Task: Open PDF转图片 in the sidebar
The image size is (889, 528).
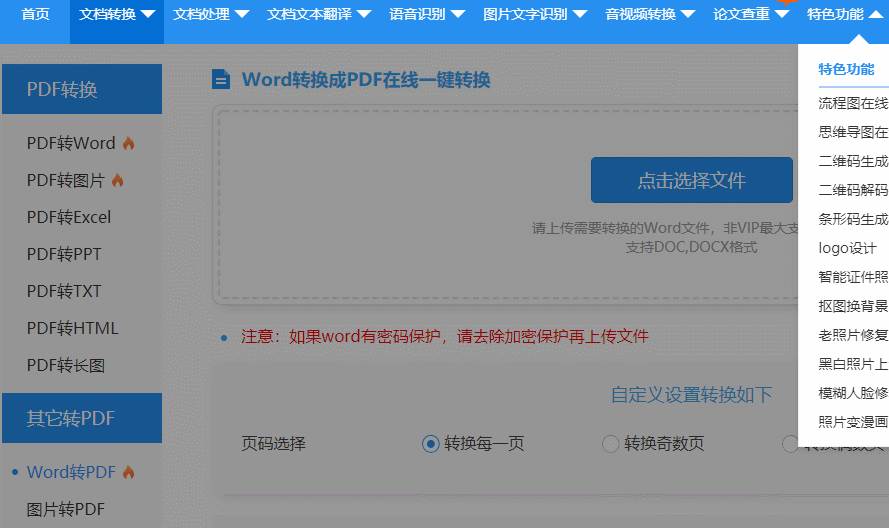Action: [66, 180]
